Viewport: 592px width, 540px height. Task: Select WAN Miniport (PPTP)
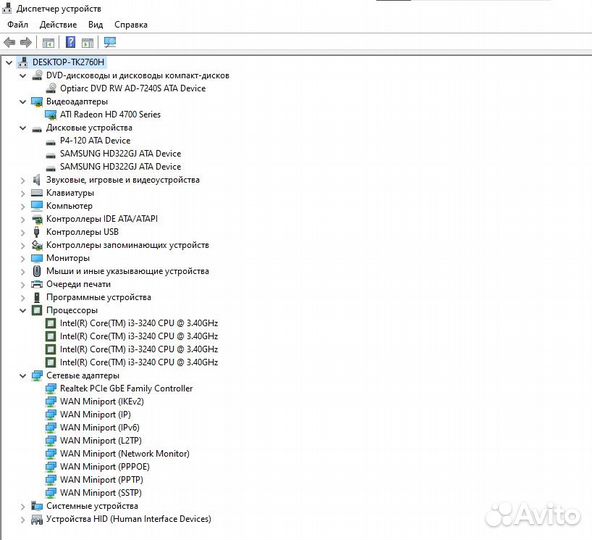coord(102,480)
